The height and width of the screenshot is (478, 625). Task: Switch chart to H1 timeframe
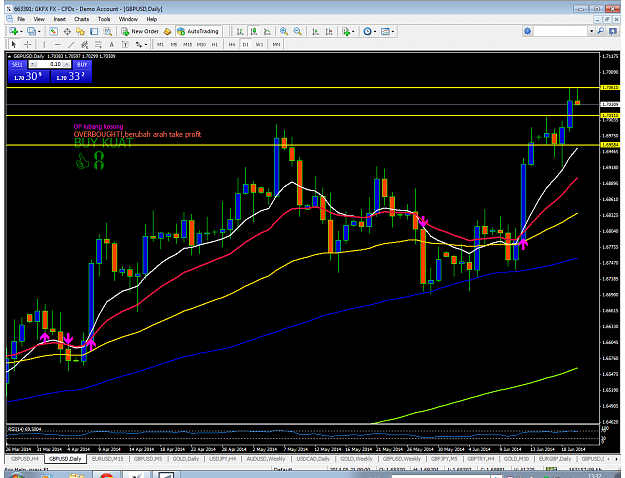click(x=215, y=45)
